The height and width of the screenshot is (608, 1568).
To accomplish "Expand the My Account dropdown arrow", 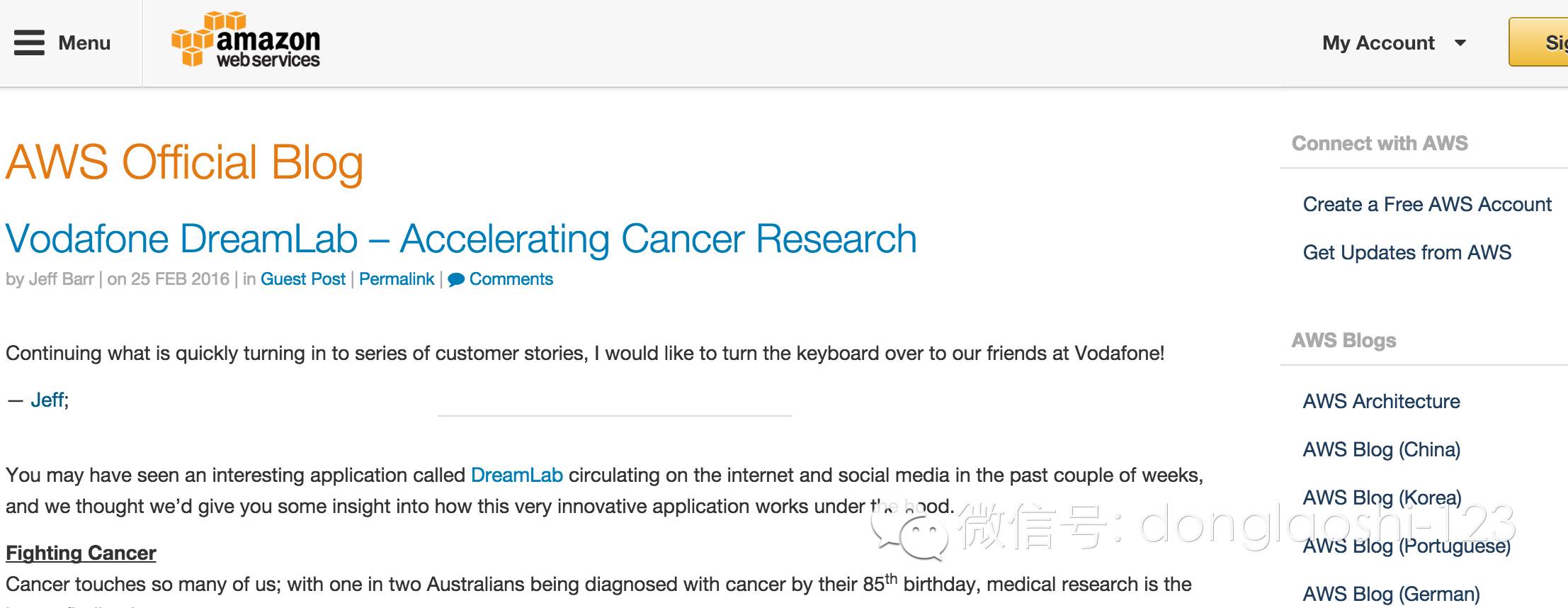I will [x=1460, y=43].
